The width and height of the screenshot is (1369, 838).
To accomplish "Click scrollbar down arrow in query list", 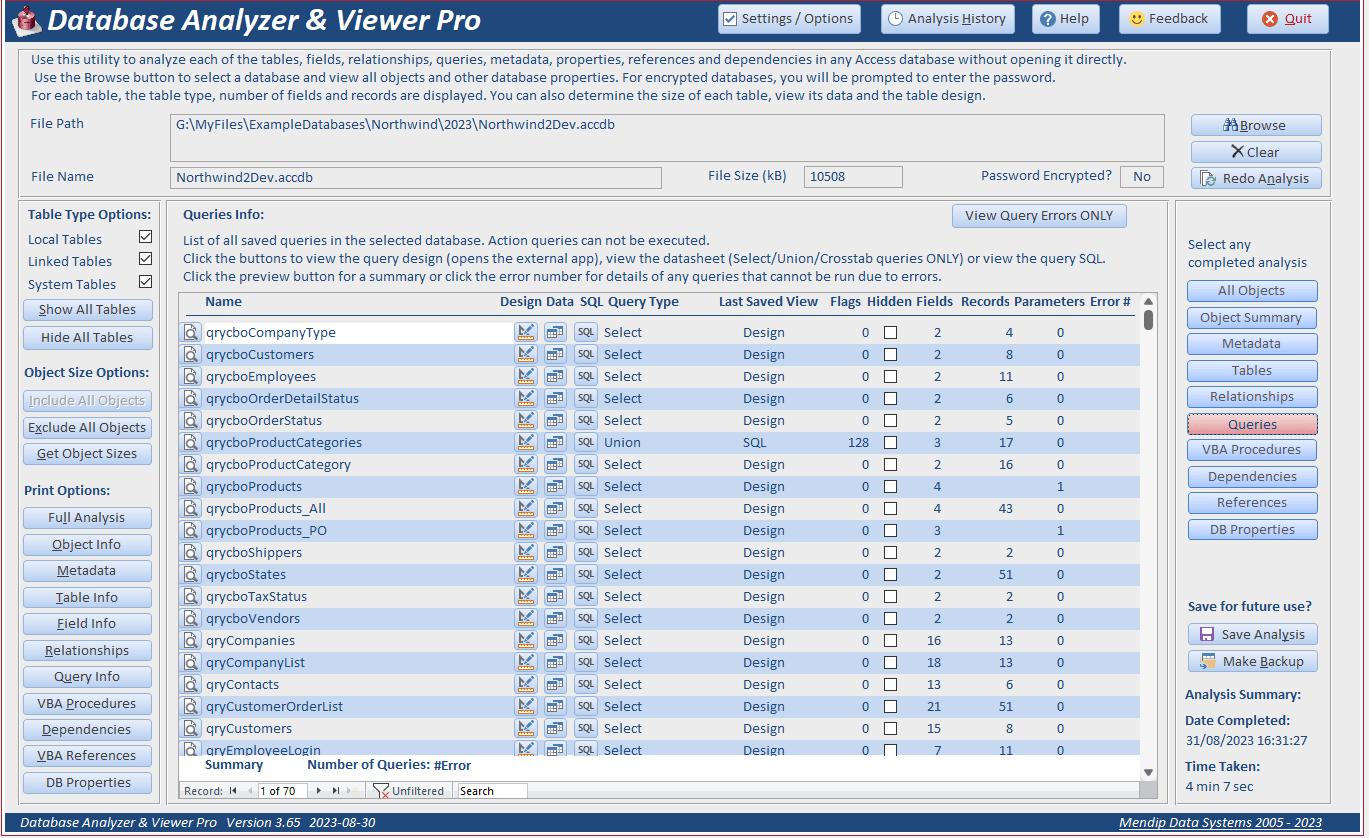I will [1148, 772].
